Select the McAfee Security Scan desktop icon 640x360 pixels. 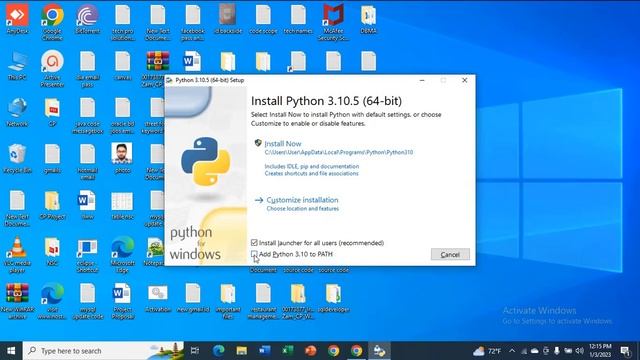point(333,22)
